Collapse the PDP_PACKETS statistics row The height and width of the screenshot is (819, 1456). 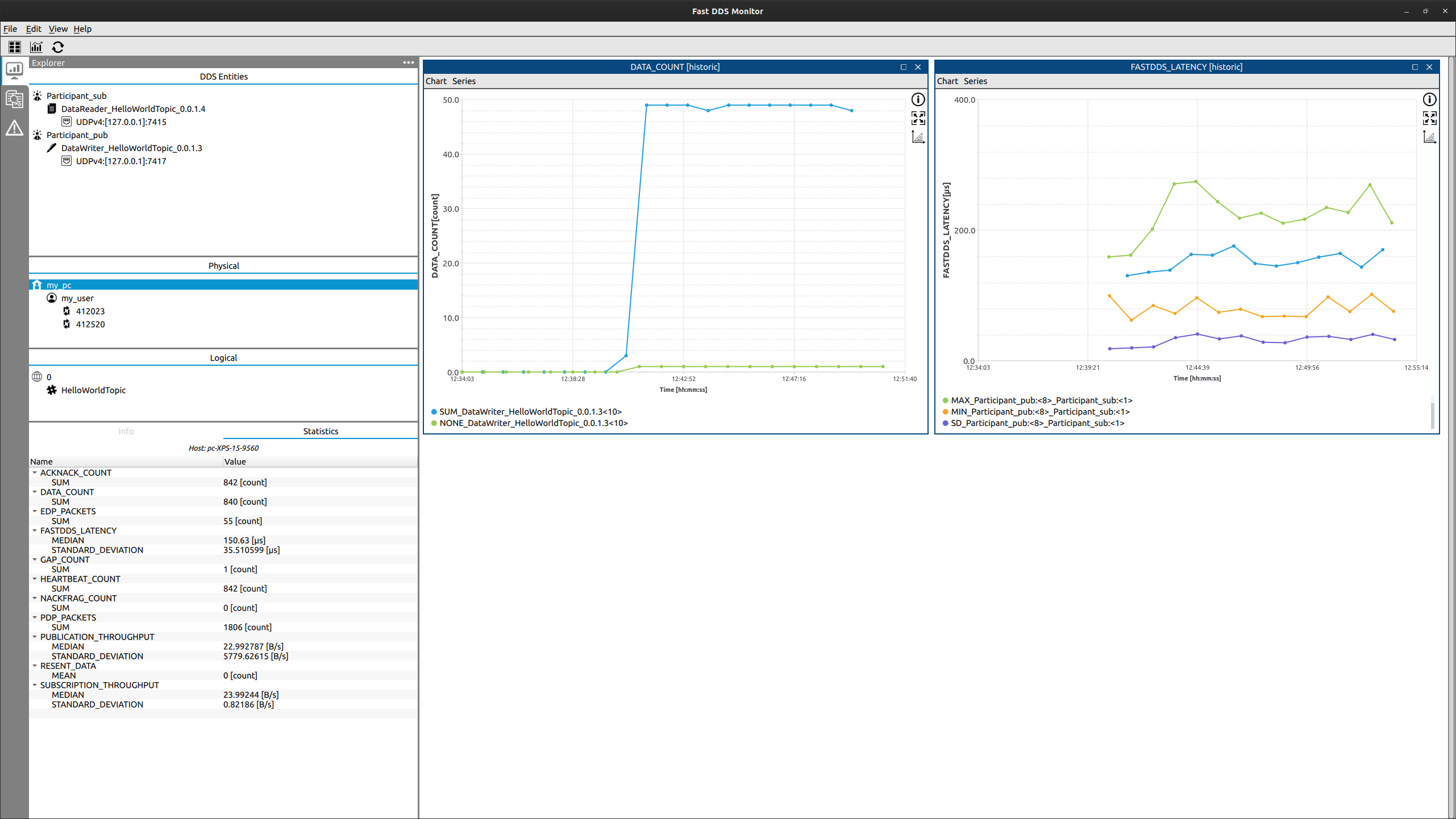[x=35, y=617]
